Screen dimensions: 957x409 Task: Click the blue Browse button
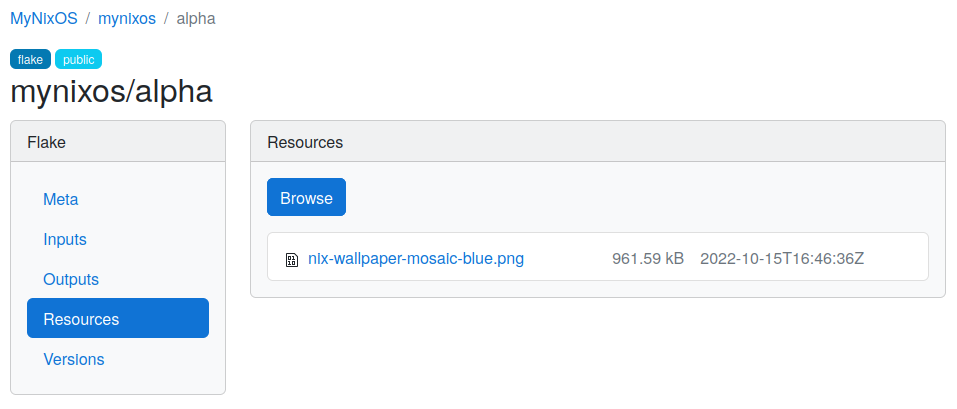306,197
